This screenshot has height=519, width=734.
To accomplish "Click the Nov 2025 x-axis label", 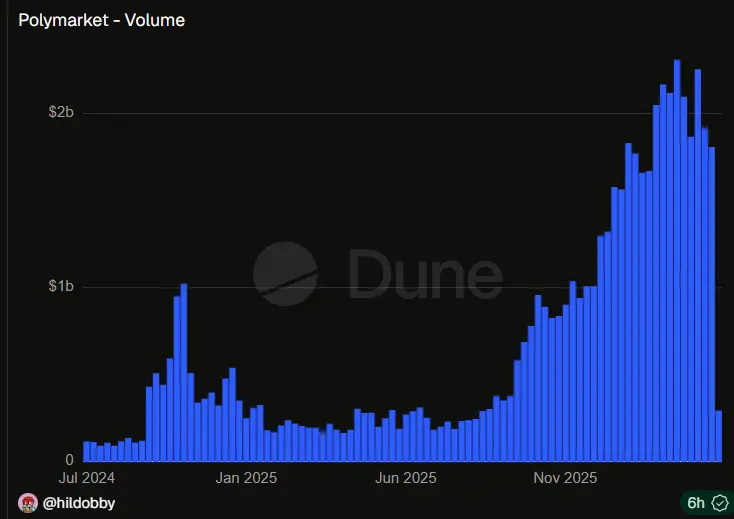I will click(x=565, y=478).
